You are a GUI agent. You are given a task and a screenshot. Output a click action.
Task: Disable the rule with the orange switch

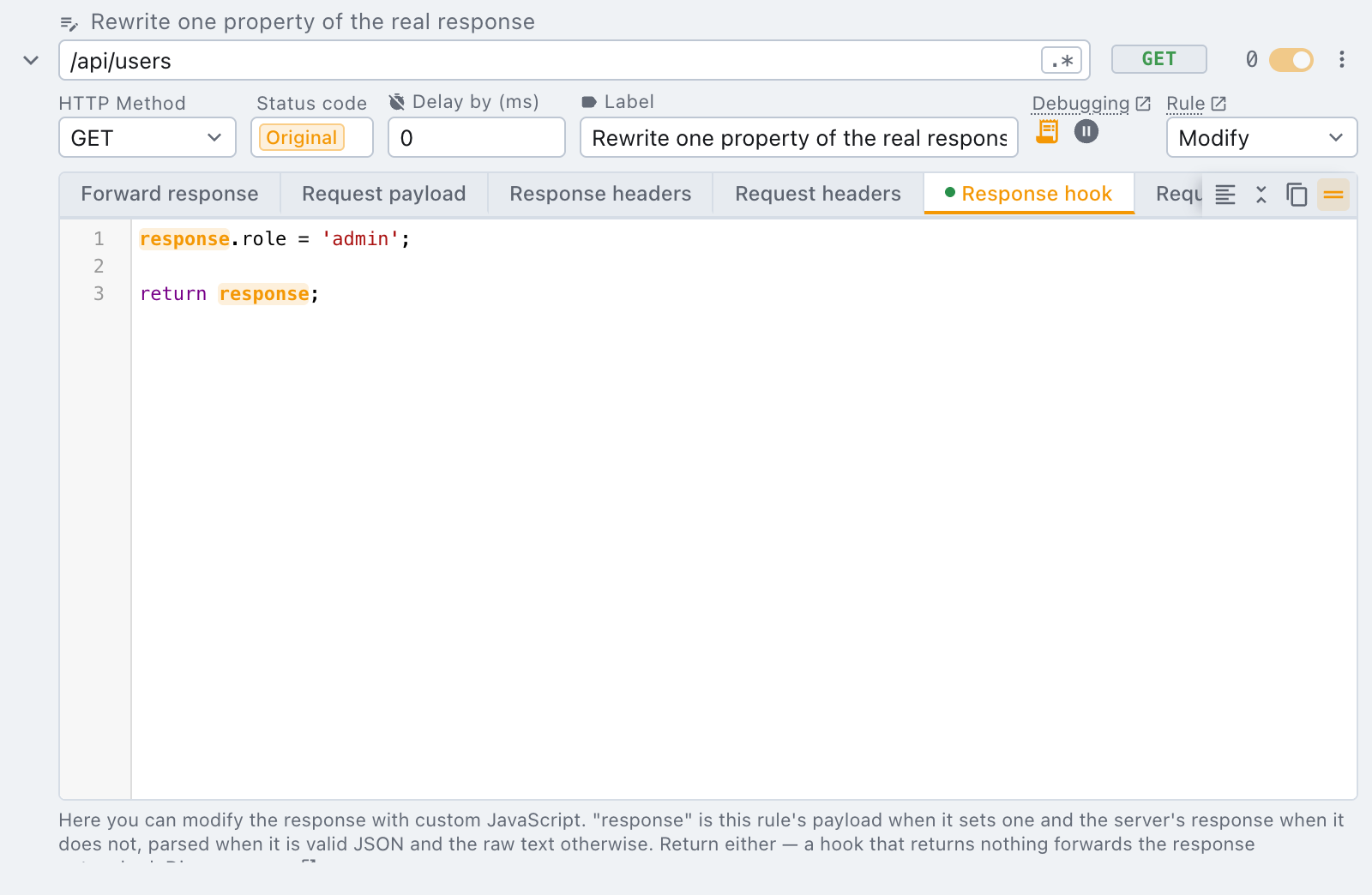pos(1291,59)
